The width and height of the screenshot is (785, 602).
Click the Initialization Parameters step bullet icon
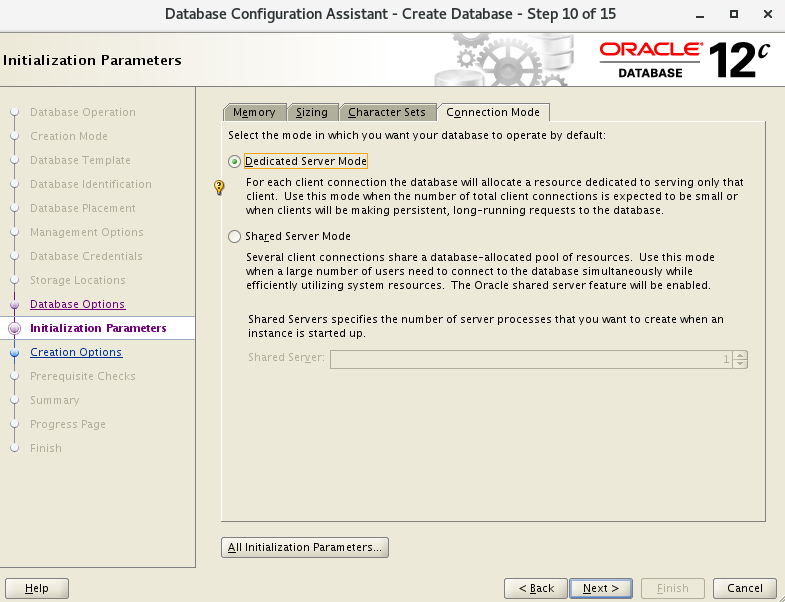14,328
